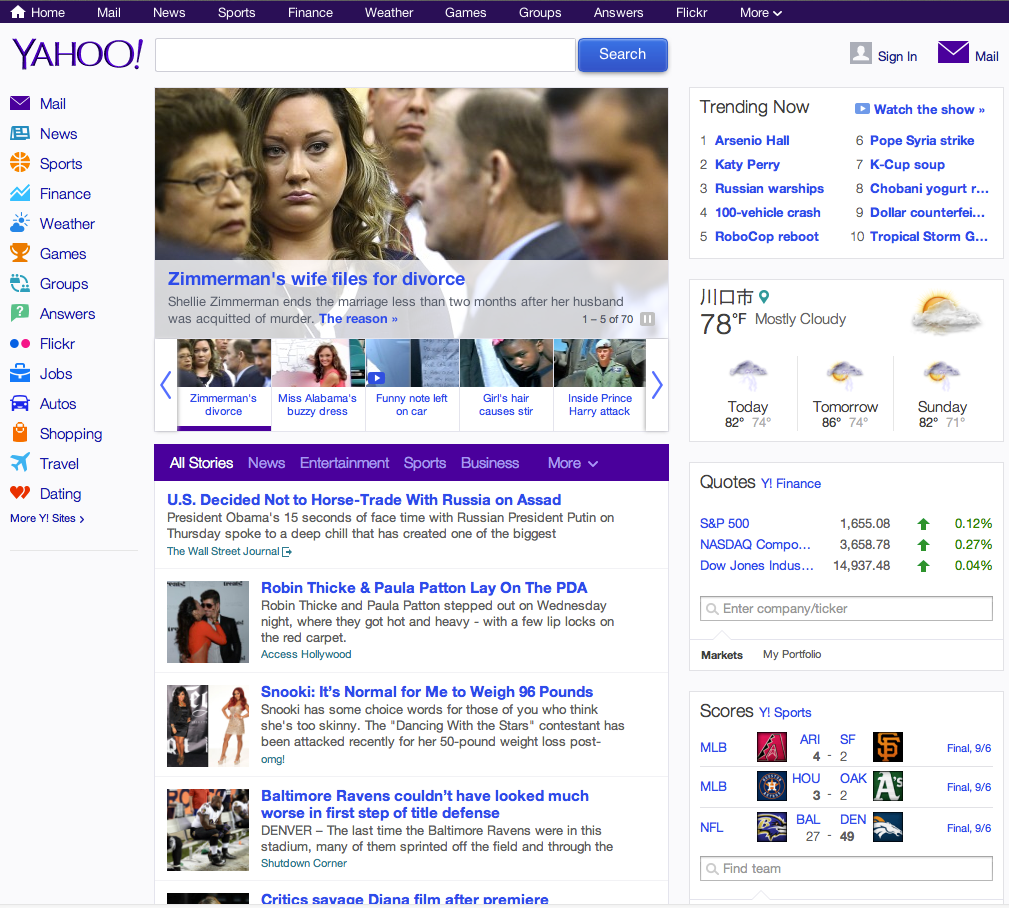Open Mail via purple envelope in sidebar
Screen dimensions: 1009x908
[20, 103]
